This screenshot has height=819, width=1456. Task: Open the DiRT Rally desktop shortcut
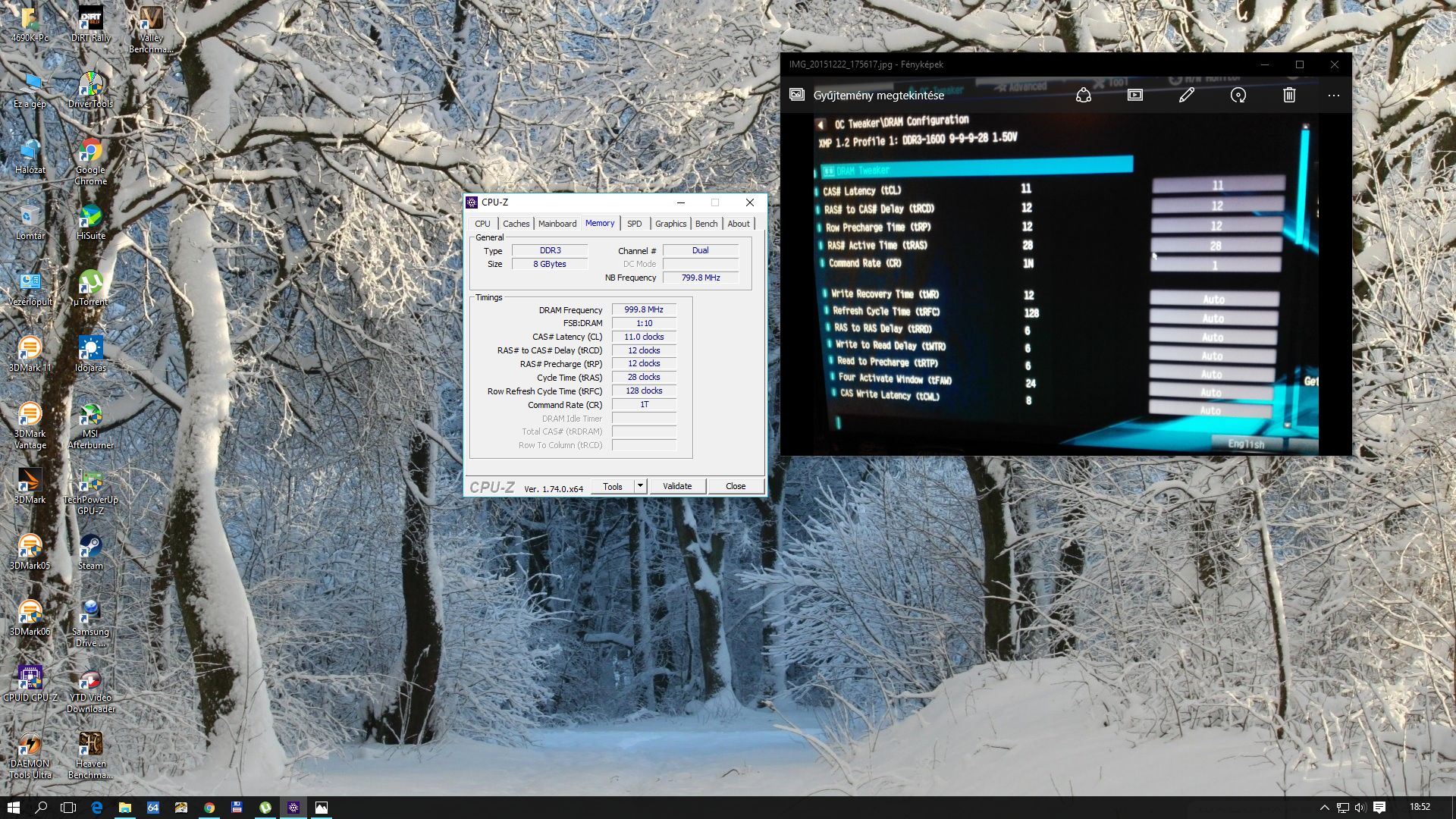(x=90, y=24)
